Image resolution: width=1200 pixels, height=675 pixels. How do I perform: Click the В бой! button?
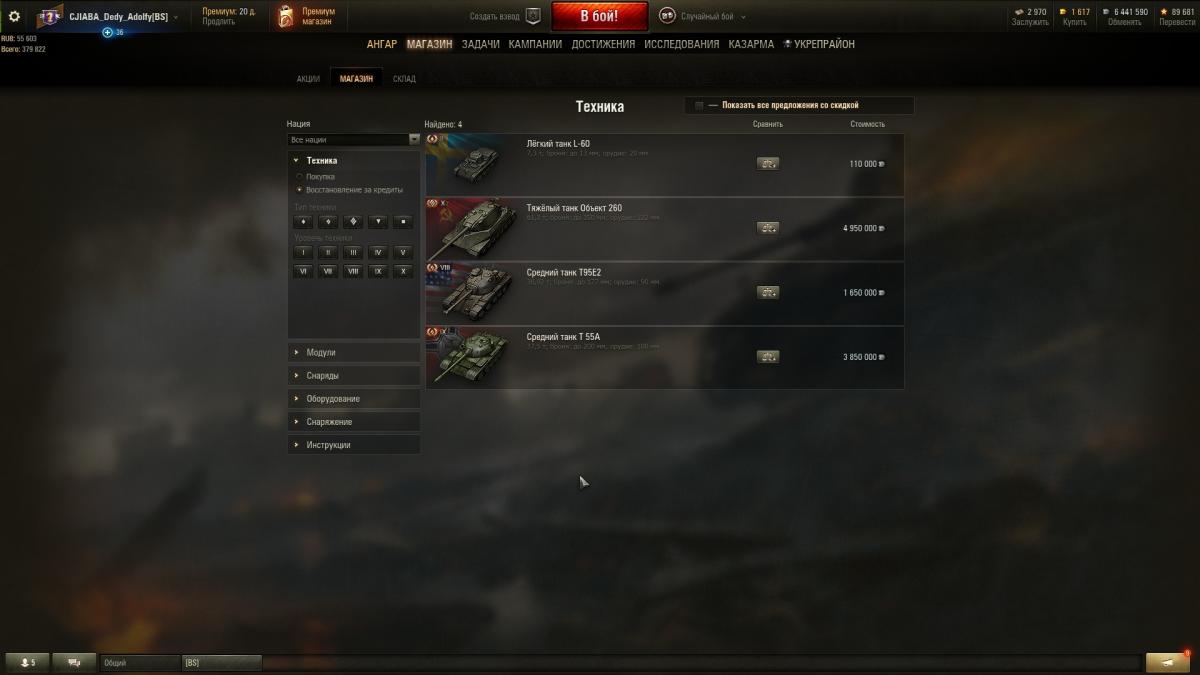coord(600,17)
